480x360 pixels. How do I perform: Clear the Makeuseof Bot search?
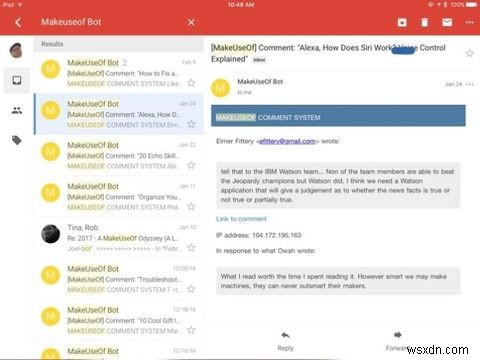pyautogui.click(x=191, y=22)
